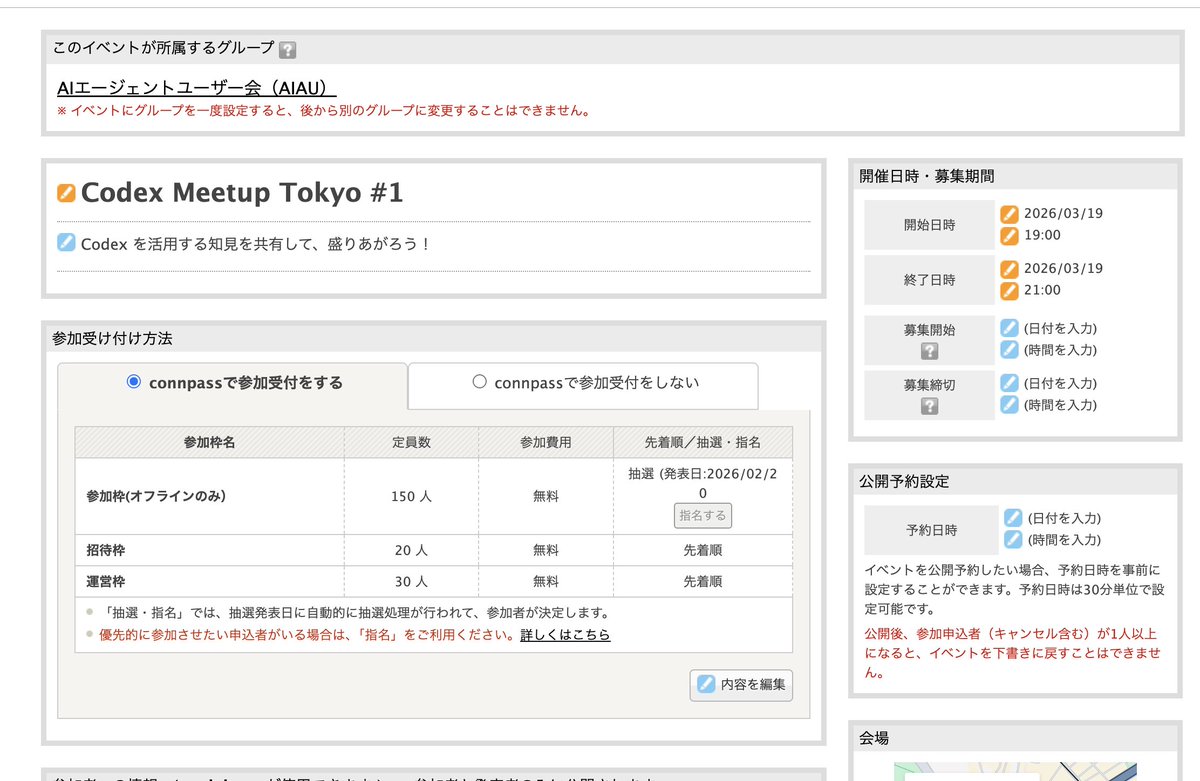Click the orange edit icon before Codex Meetup Tokyo #1
The image size is (1200, 781).
[67, 193]
